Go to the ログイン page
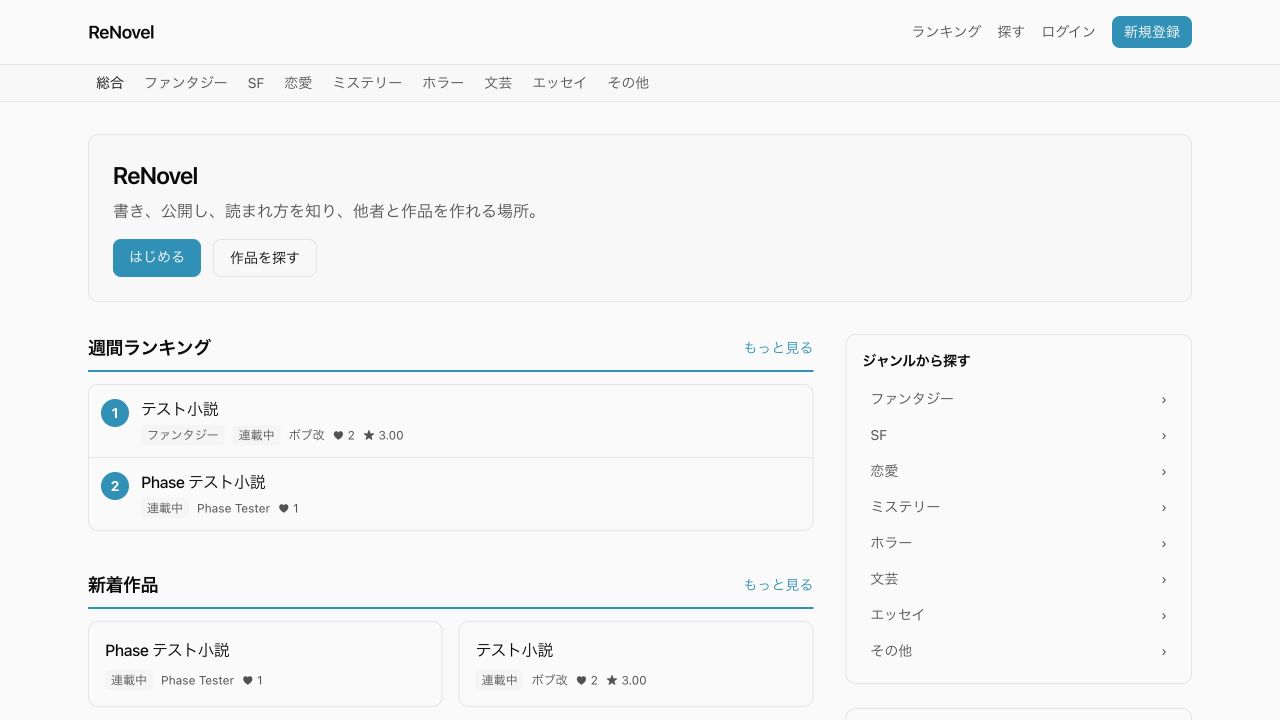Image resolution: width=1280 pixels, height=720 pixels. pyautogui.click(x=1068, y=32)
